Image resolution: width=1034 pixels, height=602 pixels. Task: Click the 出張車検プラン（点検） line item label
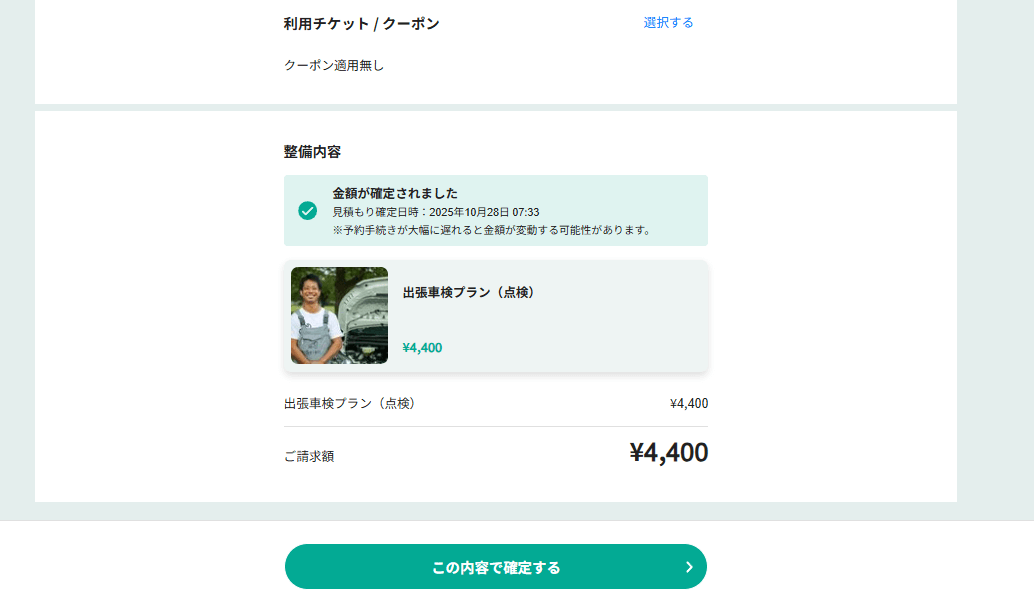349,403
